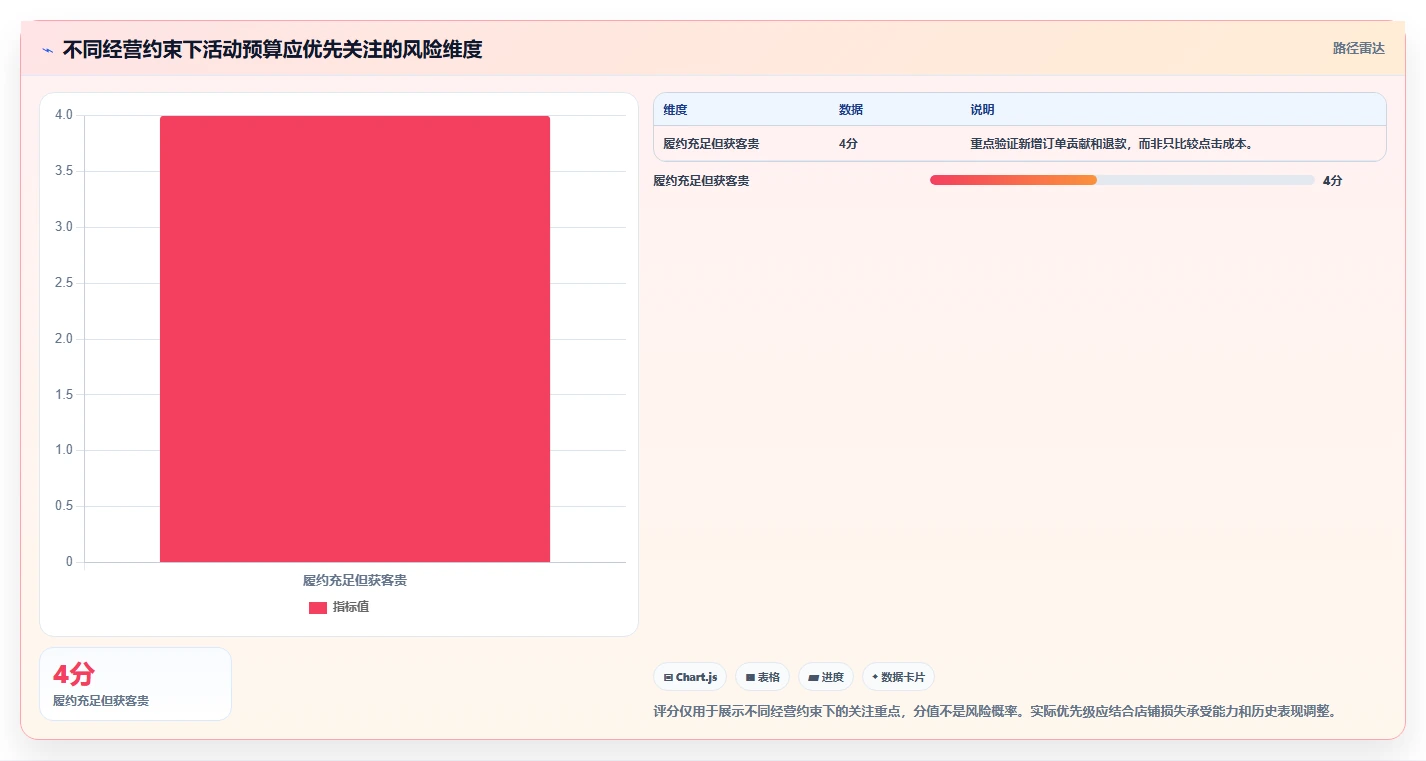The image size is (1426, 761).
Task: Click the progress bar label 履约充足但获客贵
Action: tap(702, 181)
